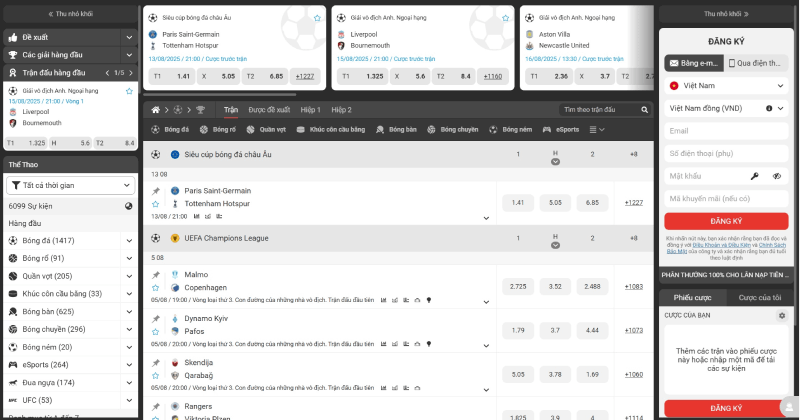Select Bóng đá sport filter icon
This screenshot has height=420, width=800.
click(156, 130)
